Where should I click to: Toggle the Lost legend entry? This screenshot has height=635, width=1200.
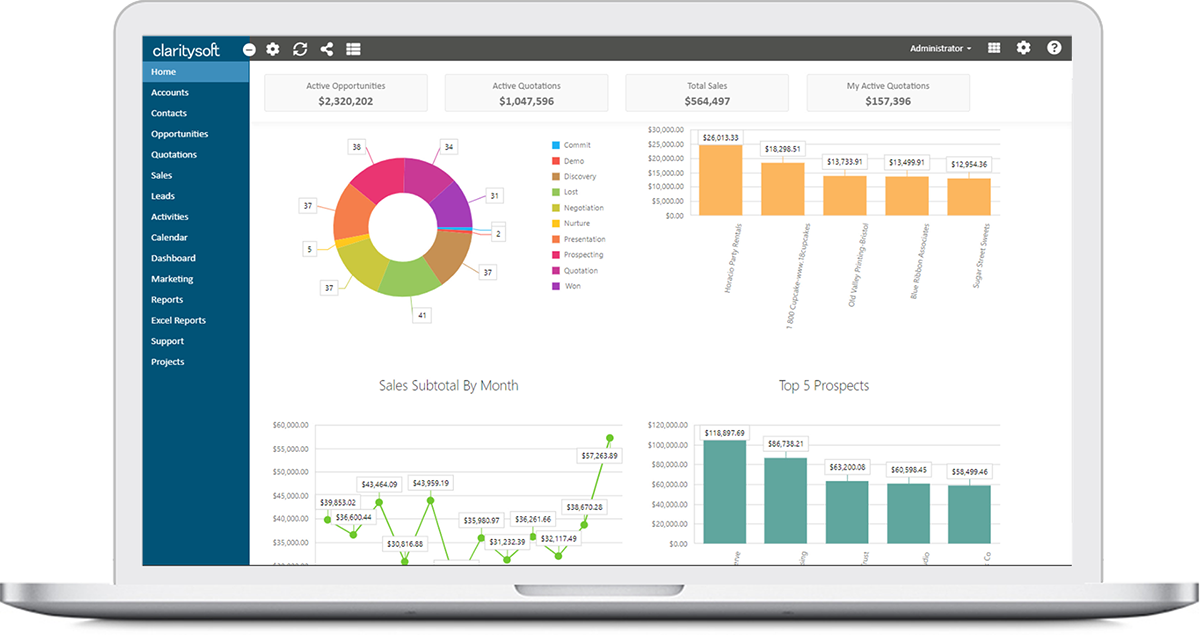tap(570, 192)
